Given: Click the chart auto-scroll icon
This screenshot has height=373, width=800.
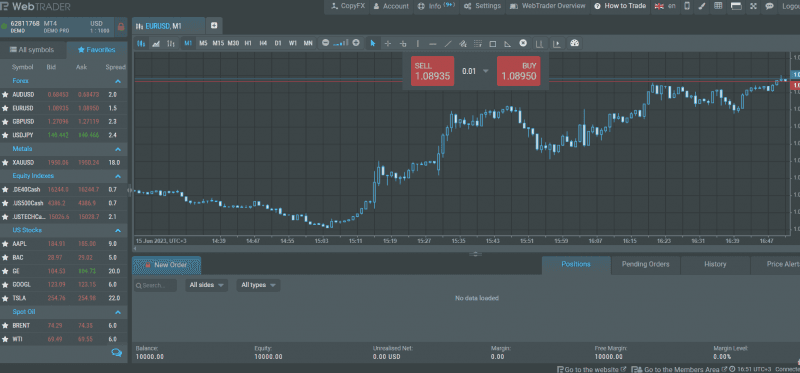Looking at the screenshot, I should (x=557, y=43).
